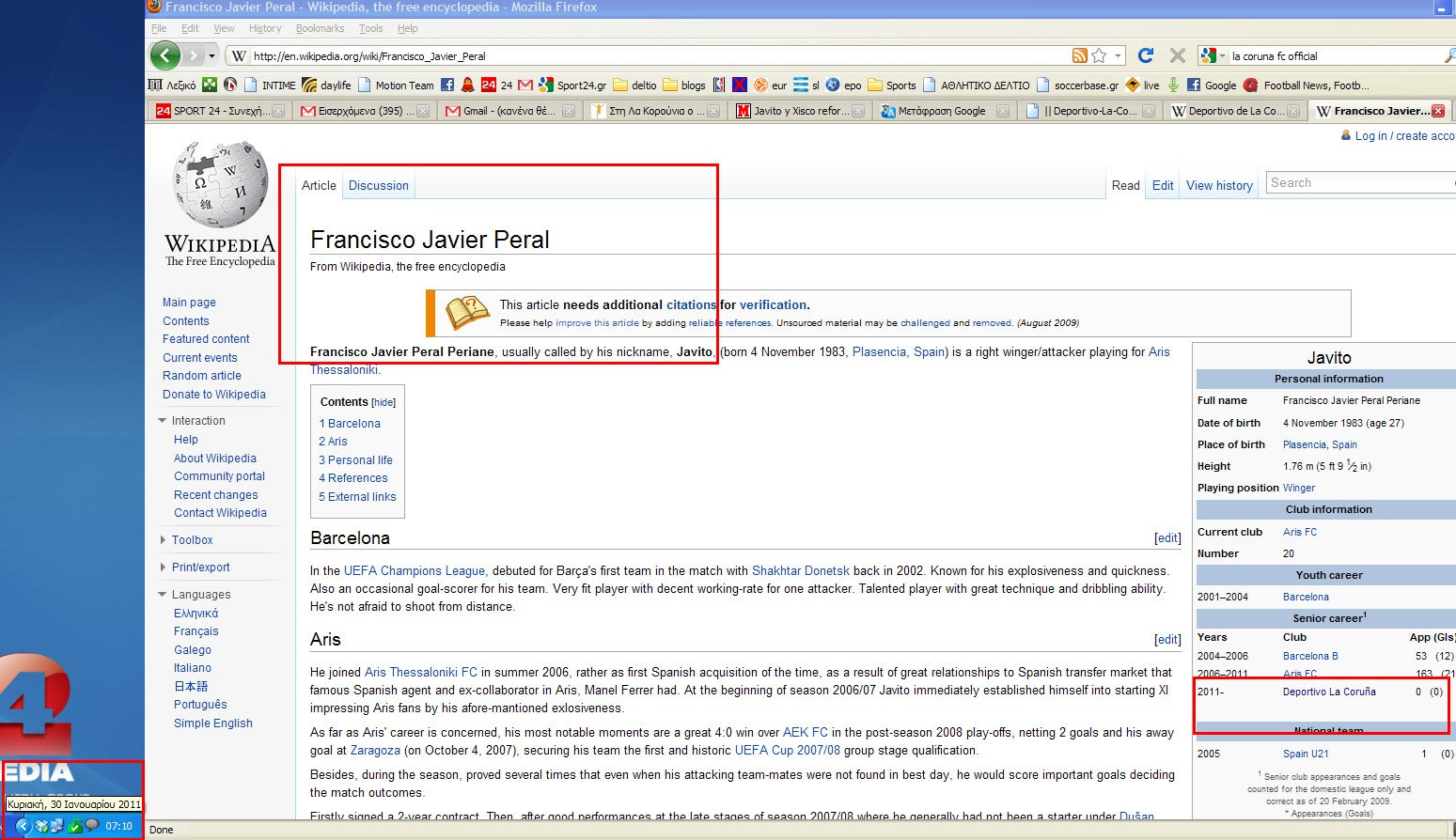This screenshot has width=1456, height=840.
Task: Open the View history tab
Action: click(x=1219, y=186)
